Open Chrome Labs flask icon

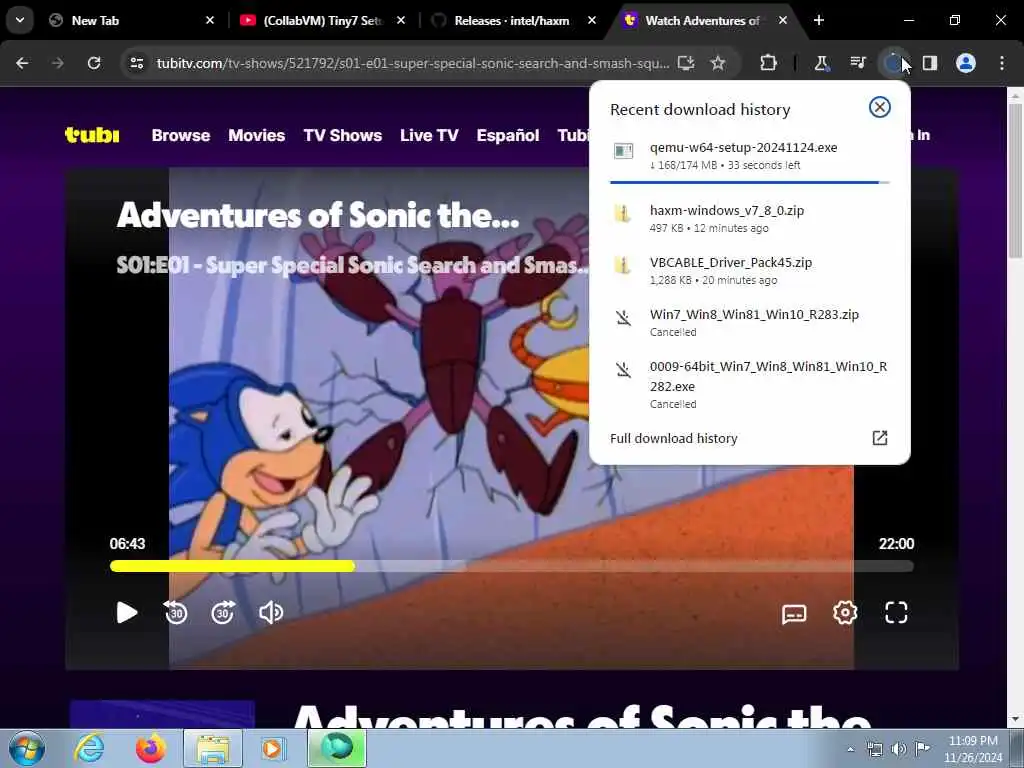pos(821,63)
